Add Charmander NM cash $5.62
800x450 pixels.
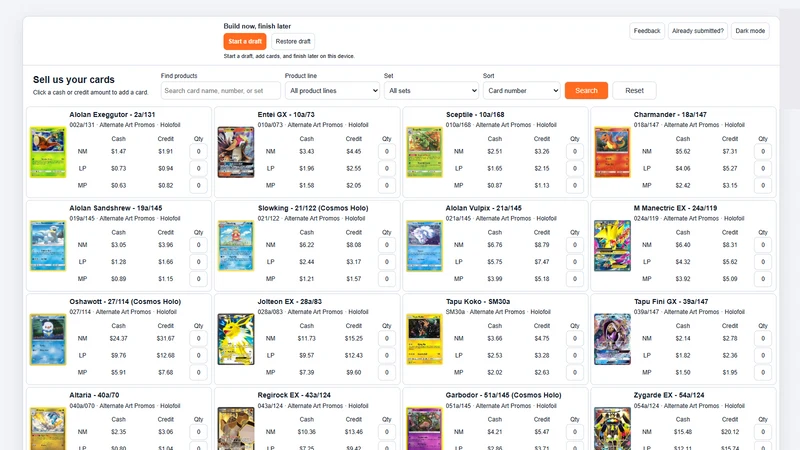(683, 152)
